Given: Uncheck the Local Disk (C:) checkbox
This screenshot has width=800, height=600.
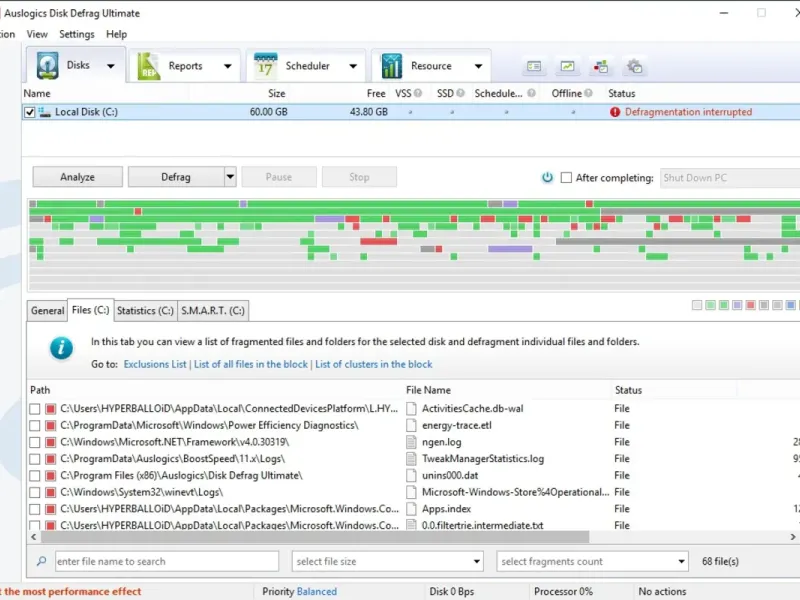Looking at the screenshot, I should [30, 112].
